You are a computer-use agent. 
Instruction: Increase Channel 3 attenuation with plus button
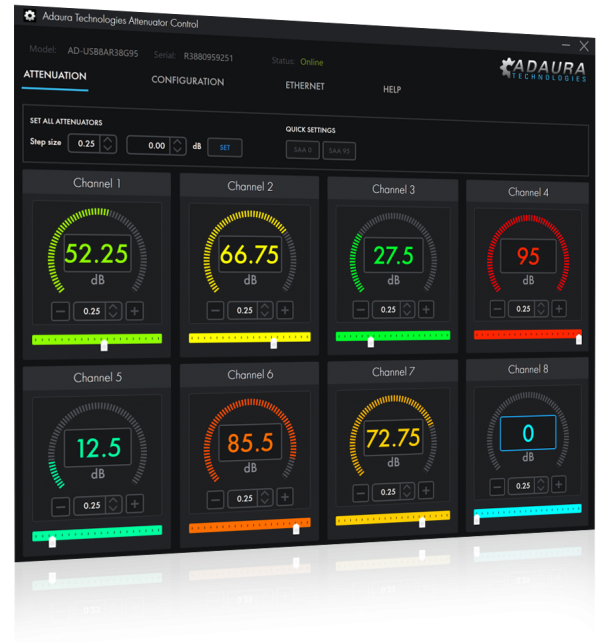(426, 309)
